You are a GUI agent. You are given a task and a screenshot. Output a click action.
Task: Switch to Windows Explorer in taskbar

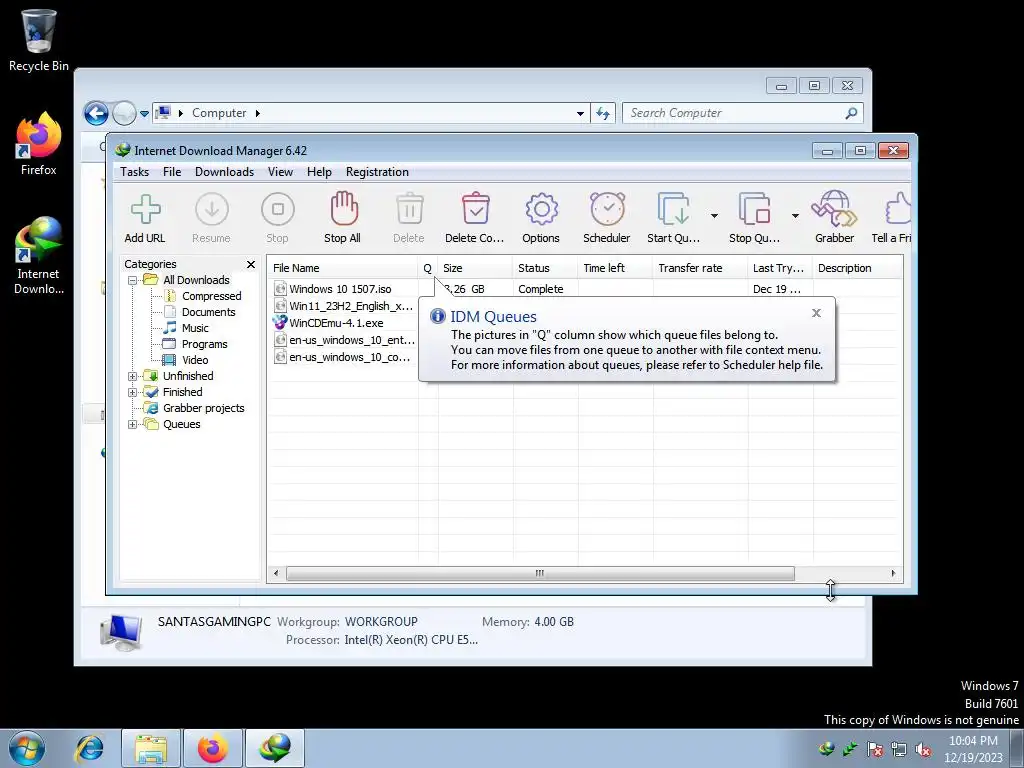point(151,748)
